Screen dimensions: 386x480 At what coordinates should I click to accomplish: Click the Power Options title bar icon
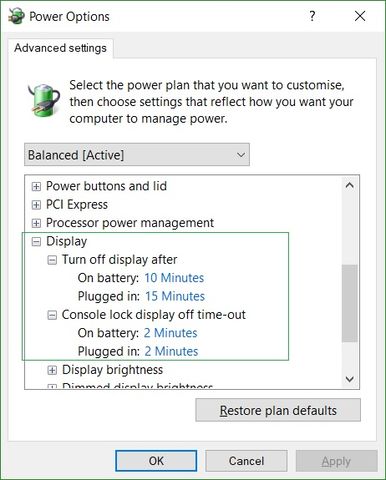16,16
